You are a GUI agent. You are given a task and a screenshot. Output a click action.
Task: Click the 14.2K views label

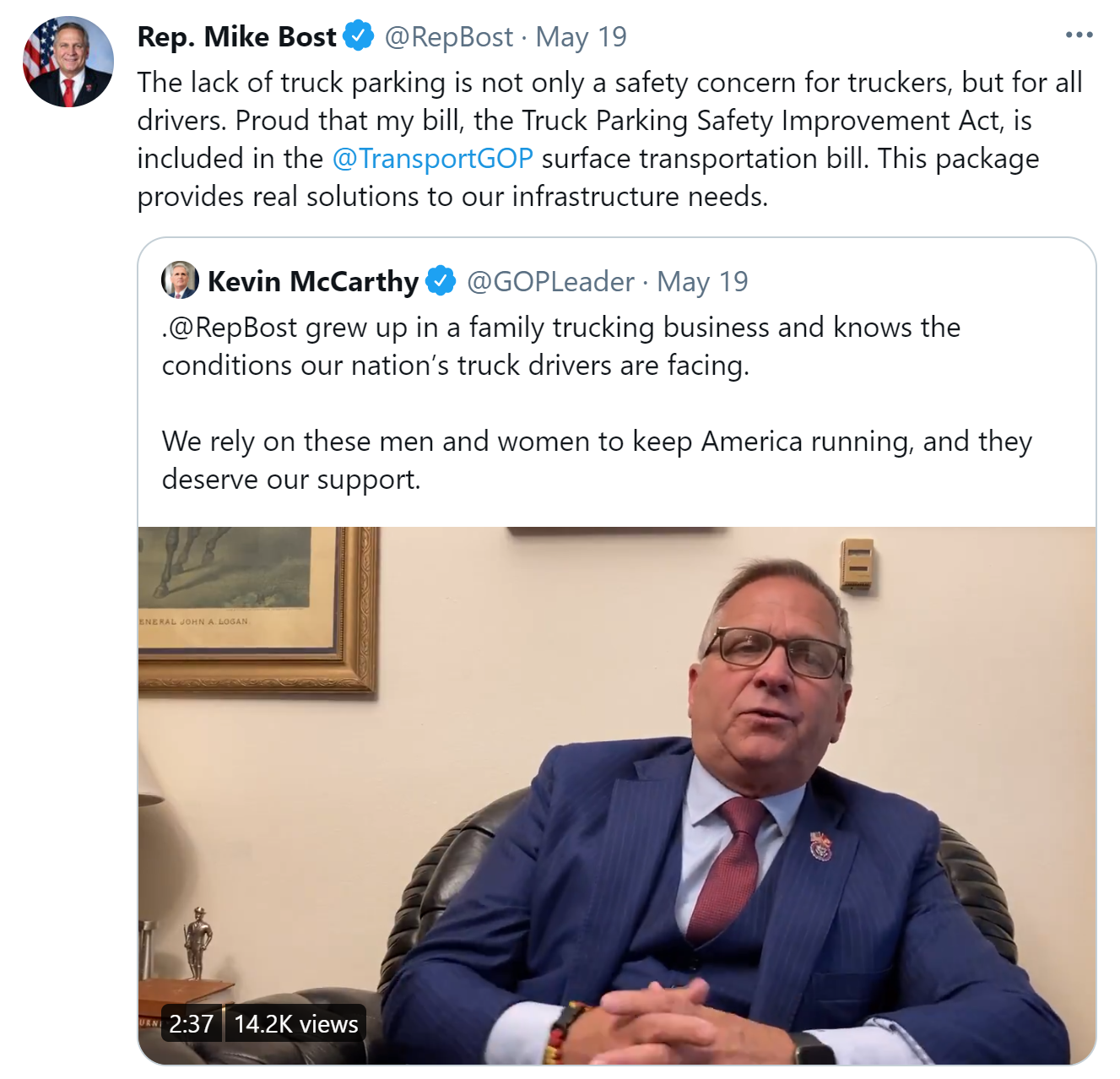[x=295, y=1024]
